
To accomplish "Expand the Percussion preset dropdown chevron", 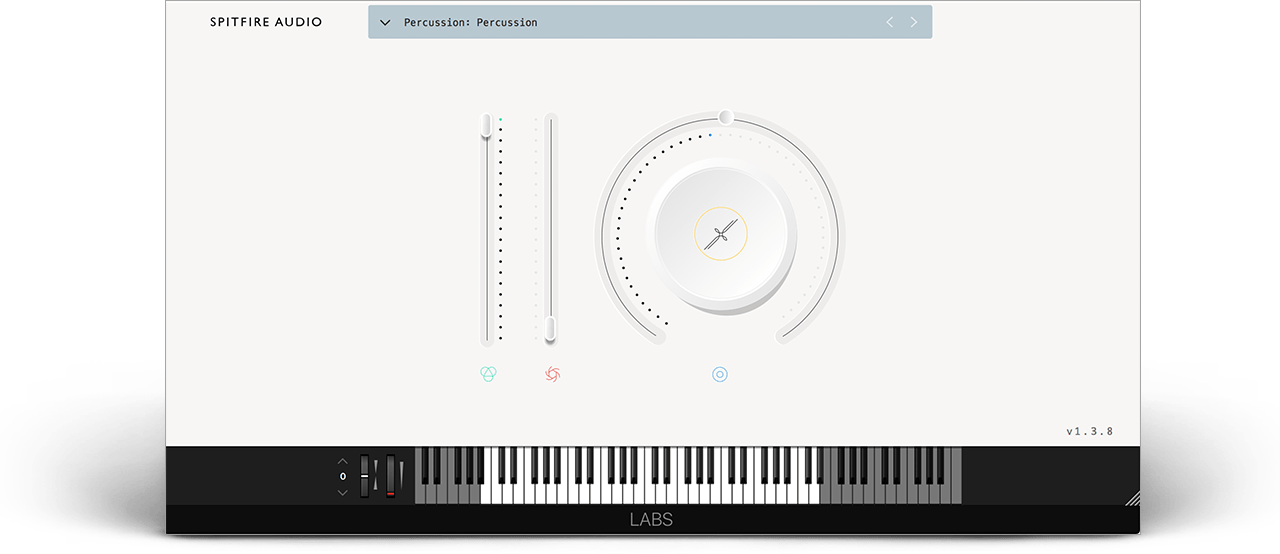I will (x=385, y=22).
